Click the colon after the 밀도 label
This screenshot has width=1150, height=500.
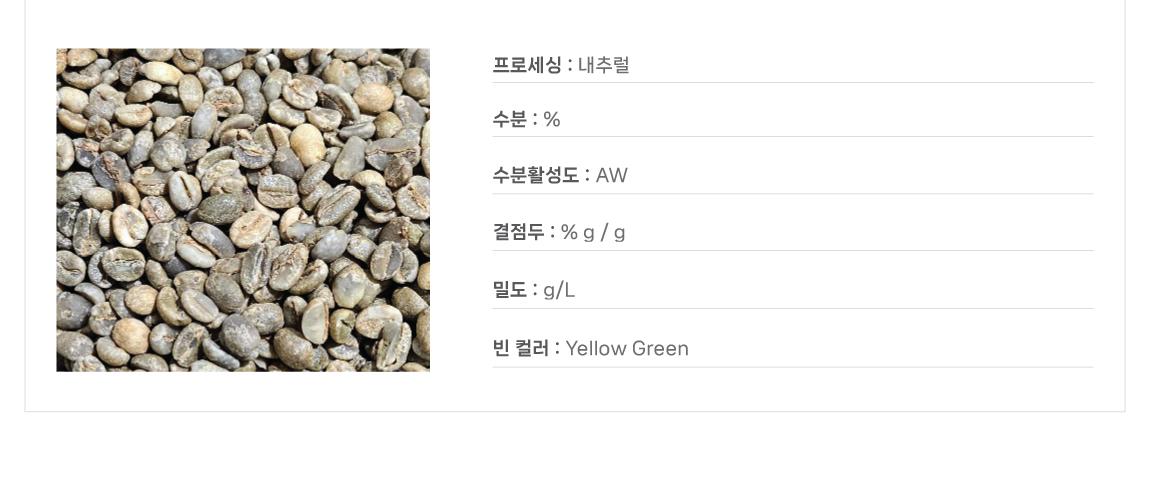pyautogui.click(x=535, y=291)
